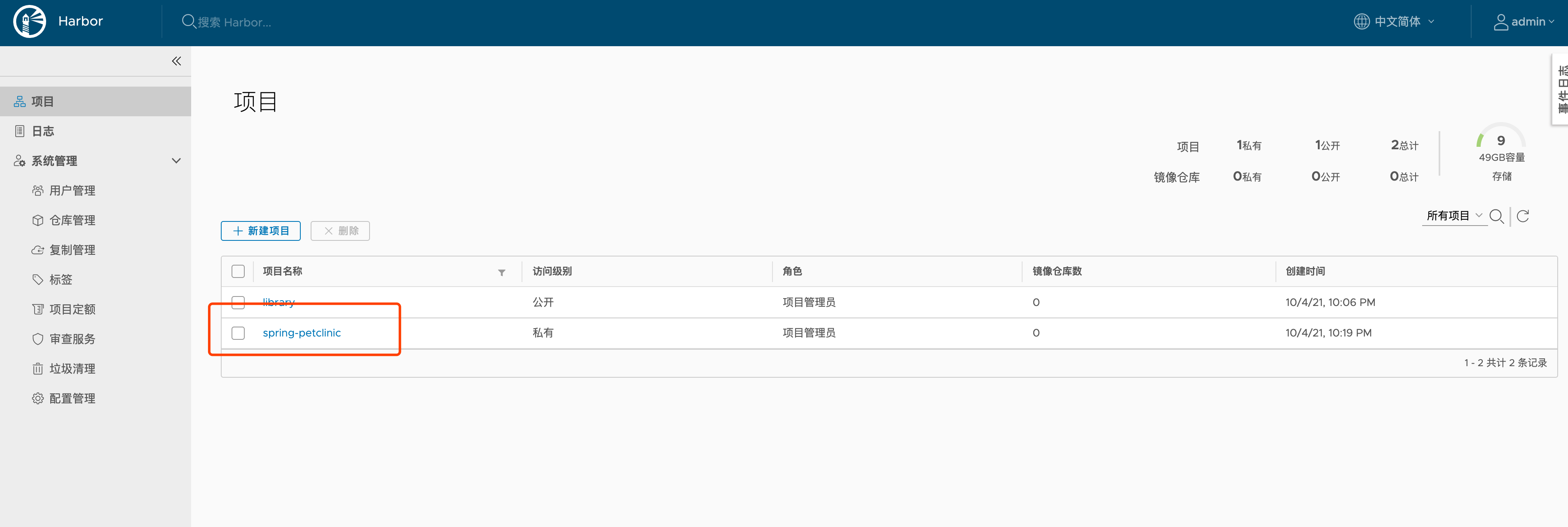The width and height of the screenshot is (1568, 527).
Task: Click the filter icon in project name column
Action: pyautogui.click(x=501, y=272)
